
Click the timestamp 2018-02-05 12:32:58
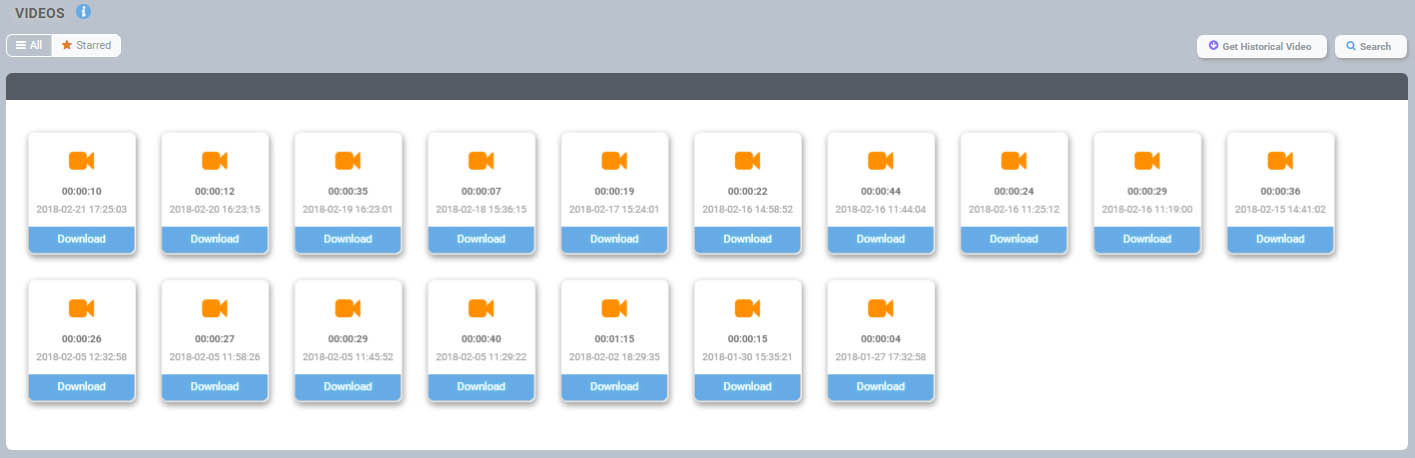[x=82, y=357]
